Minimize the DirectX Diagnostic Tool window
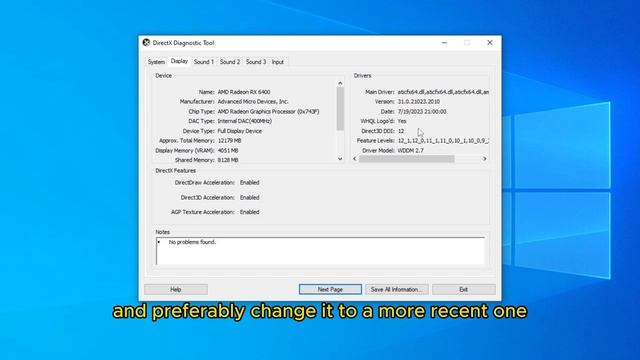This screenshot has height=360, width=640. pyautogui.click(x=444, y=42)
